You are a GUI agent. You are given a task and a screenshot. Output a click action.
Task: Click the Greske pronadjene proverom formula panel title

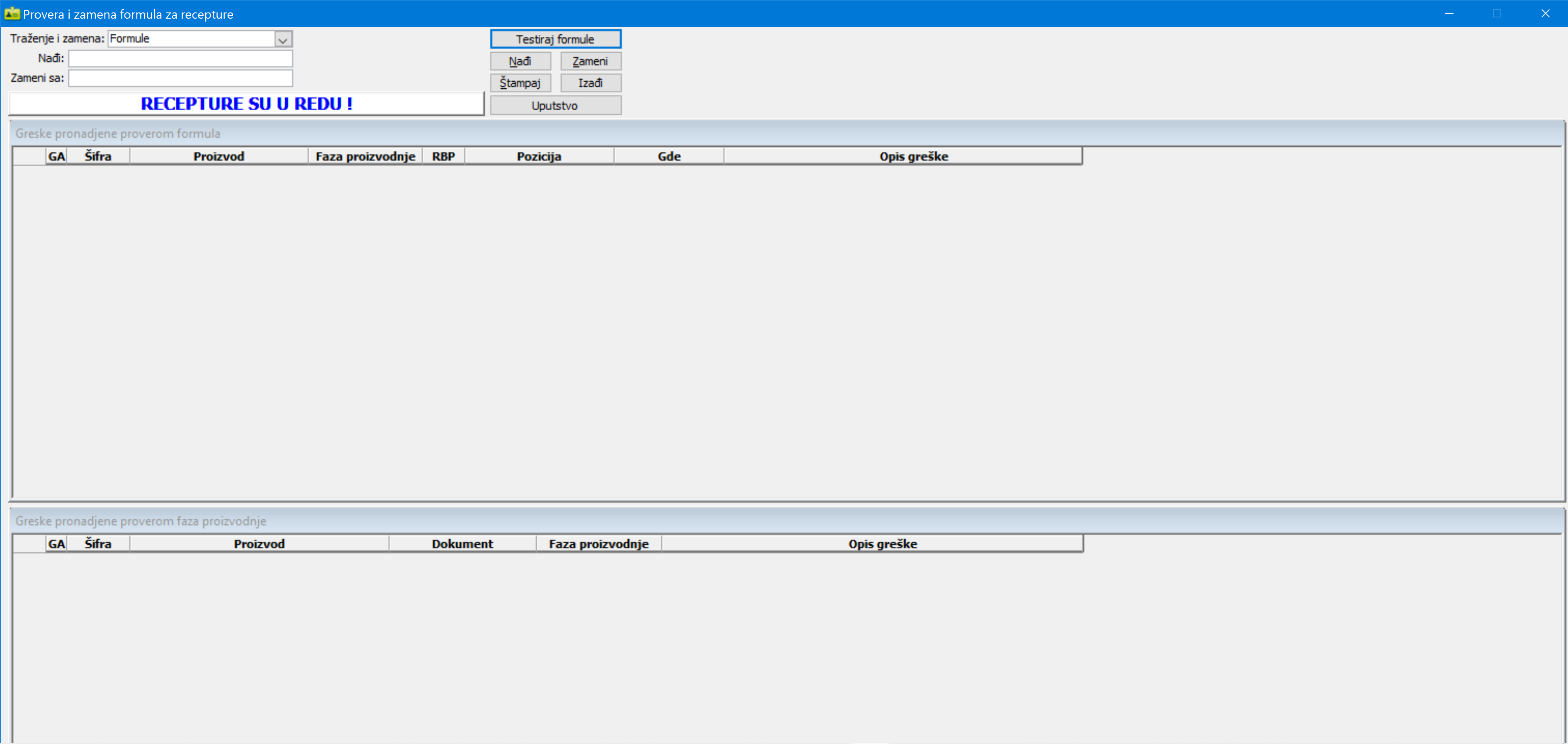(x=118, y=133)
